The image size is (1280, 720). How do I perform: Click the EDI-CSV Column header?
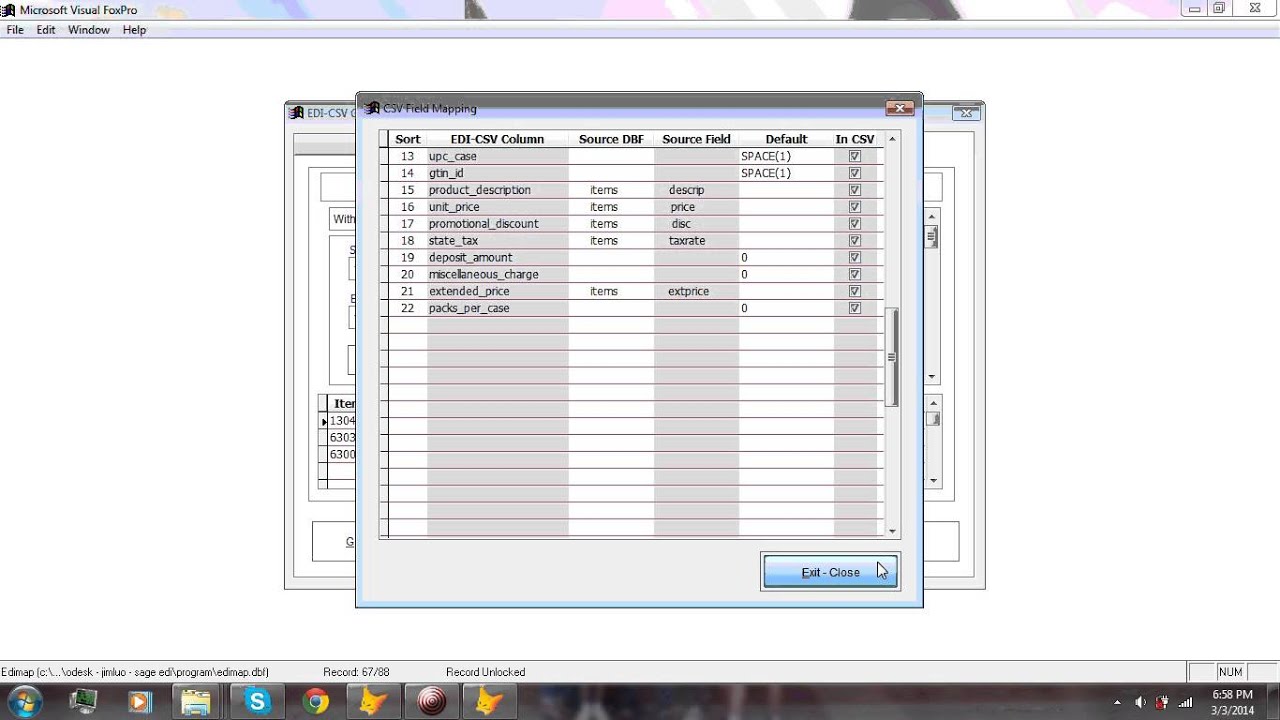pyautogui.click(x=497, y=139)
